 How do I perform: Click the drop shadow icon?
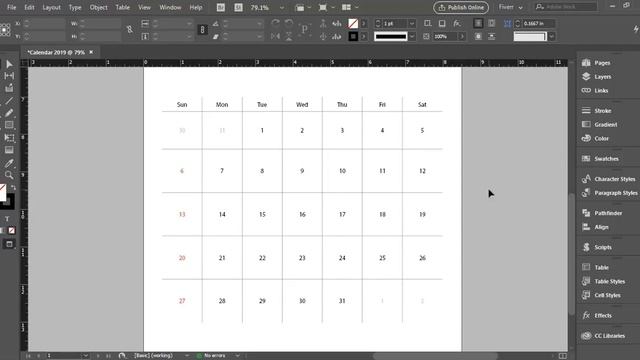pos(442,23)
